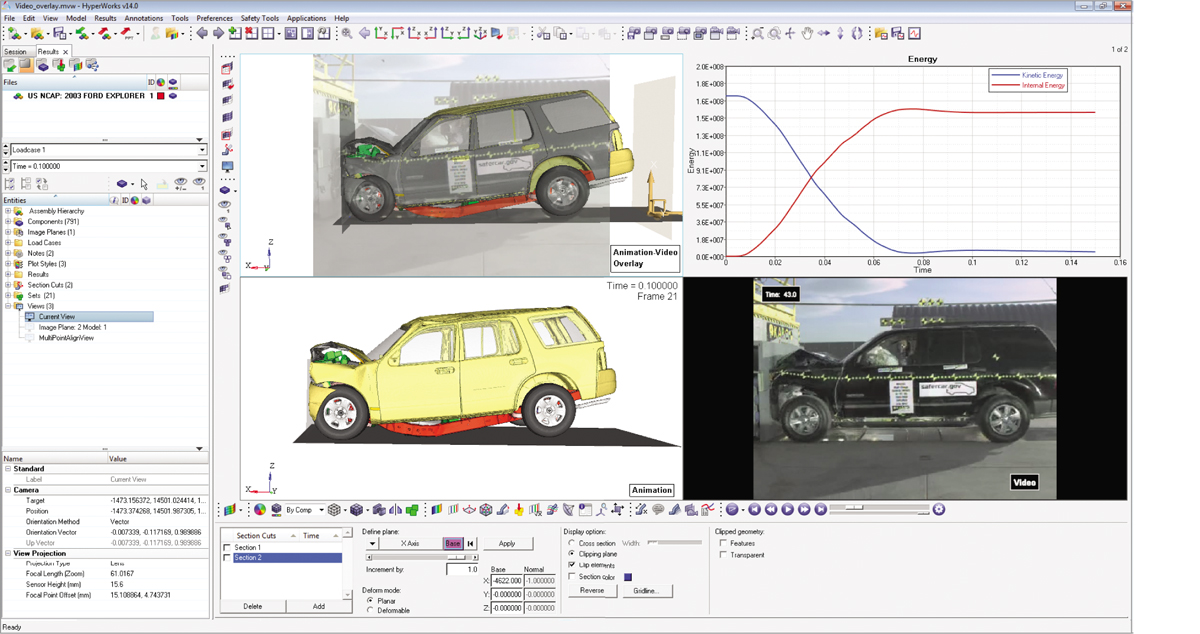Switch to the Session tab
The height and width of the screenshot is (634, 1200).
15,52
